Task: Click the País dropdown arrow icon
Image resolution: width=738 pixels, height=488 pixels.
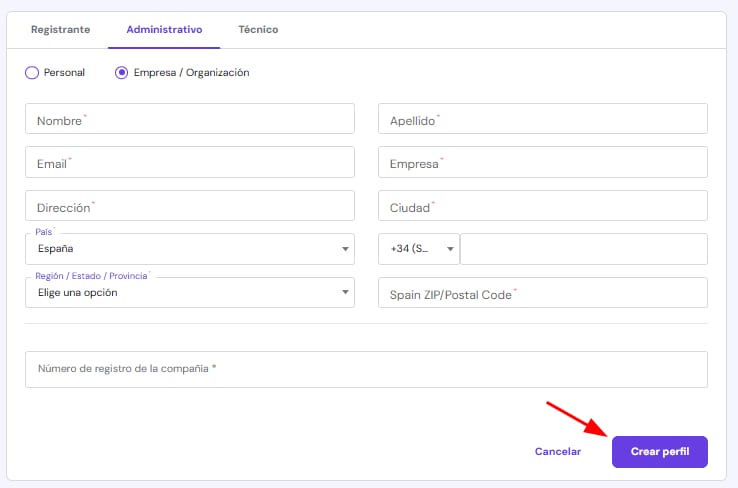Action: [345, 249]
